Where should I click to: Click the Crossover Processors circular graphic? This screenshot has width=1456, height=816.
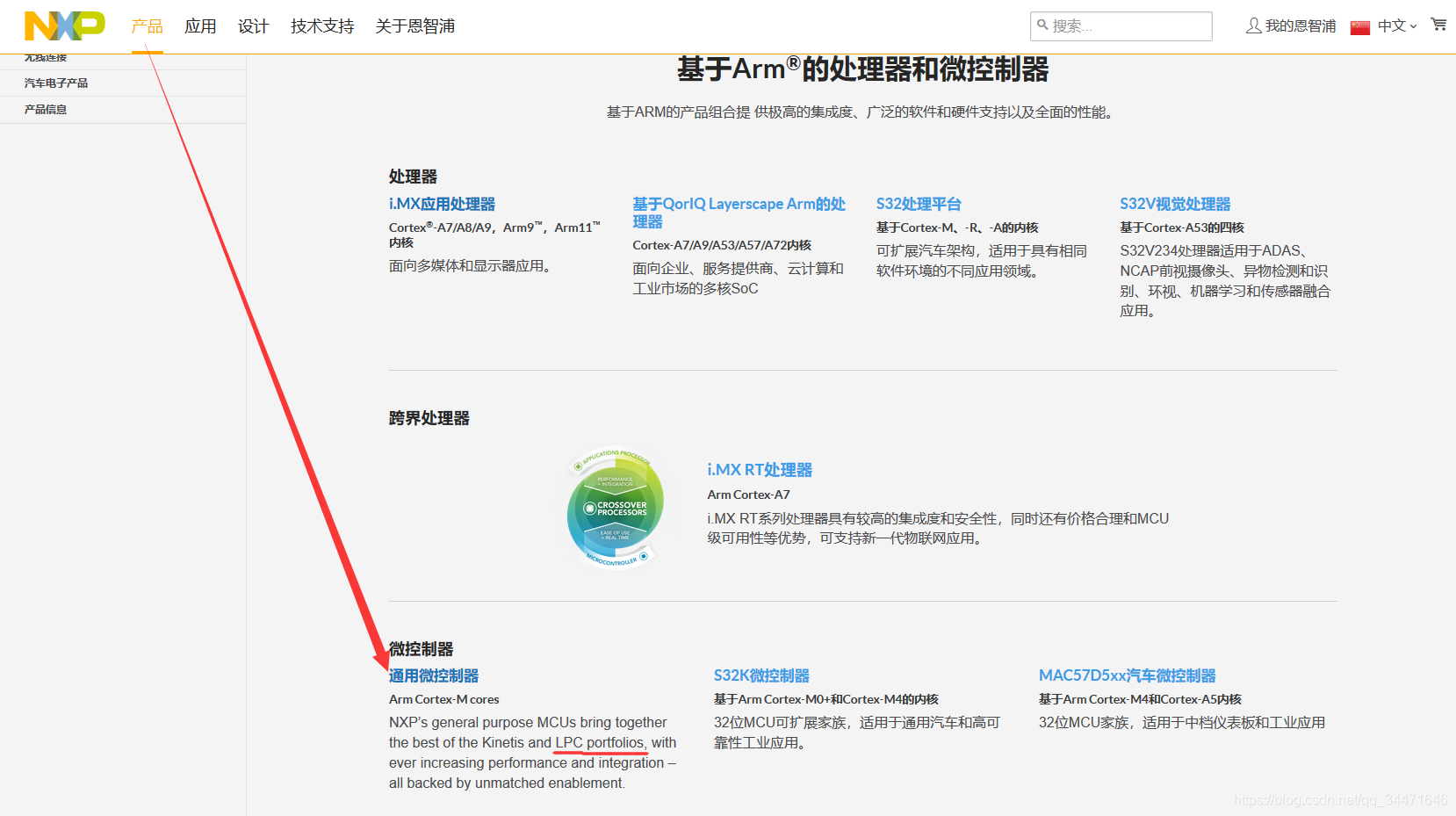tap(615, 508)
